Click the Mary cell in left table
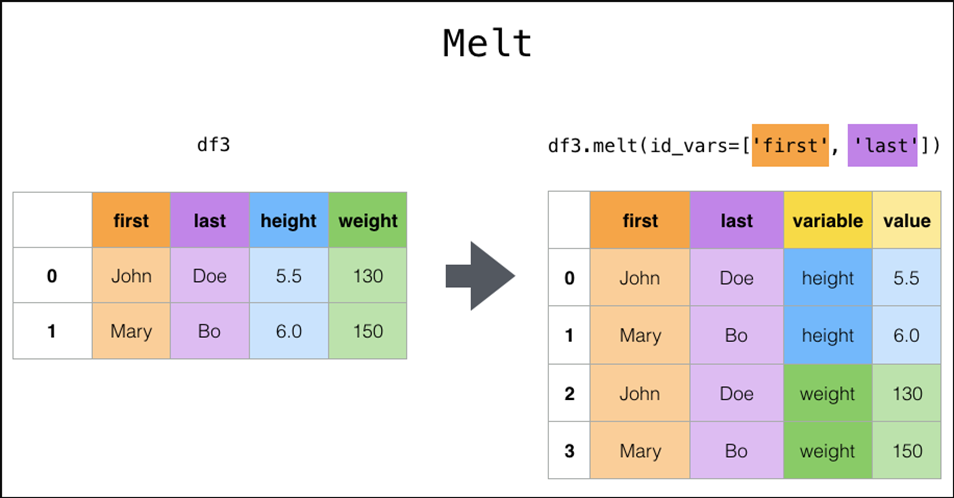The height and width of the screenshot is (498, 954). point(131,331)
